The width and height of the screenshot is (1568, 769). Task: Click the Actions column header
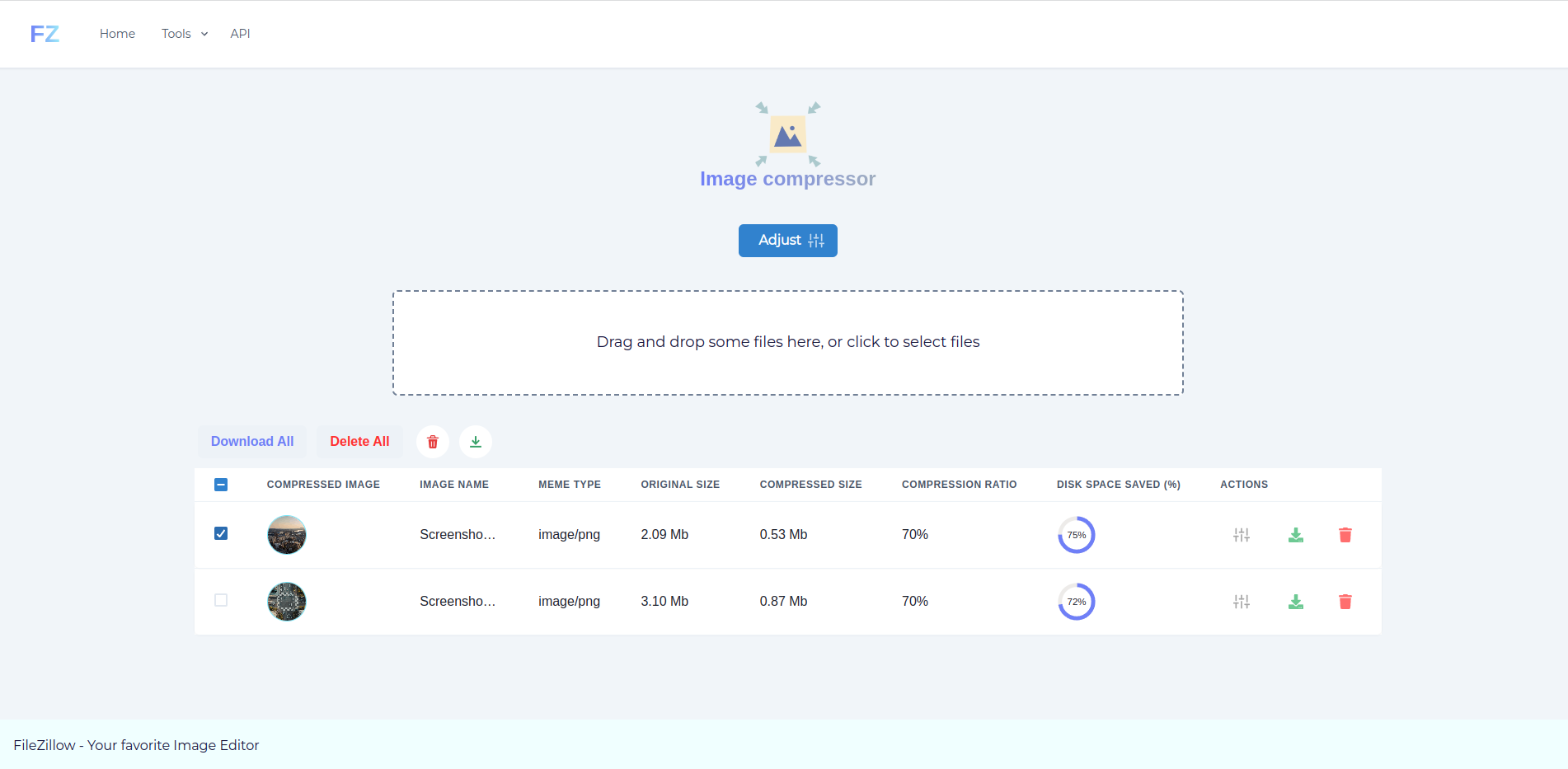pos(1244,485)
